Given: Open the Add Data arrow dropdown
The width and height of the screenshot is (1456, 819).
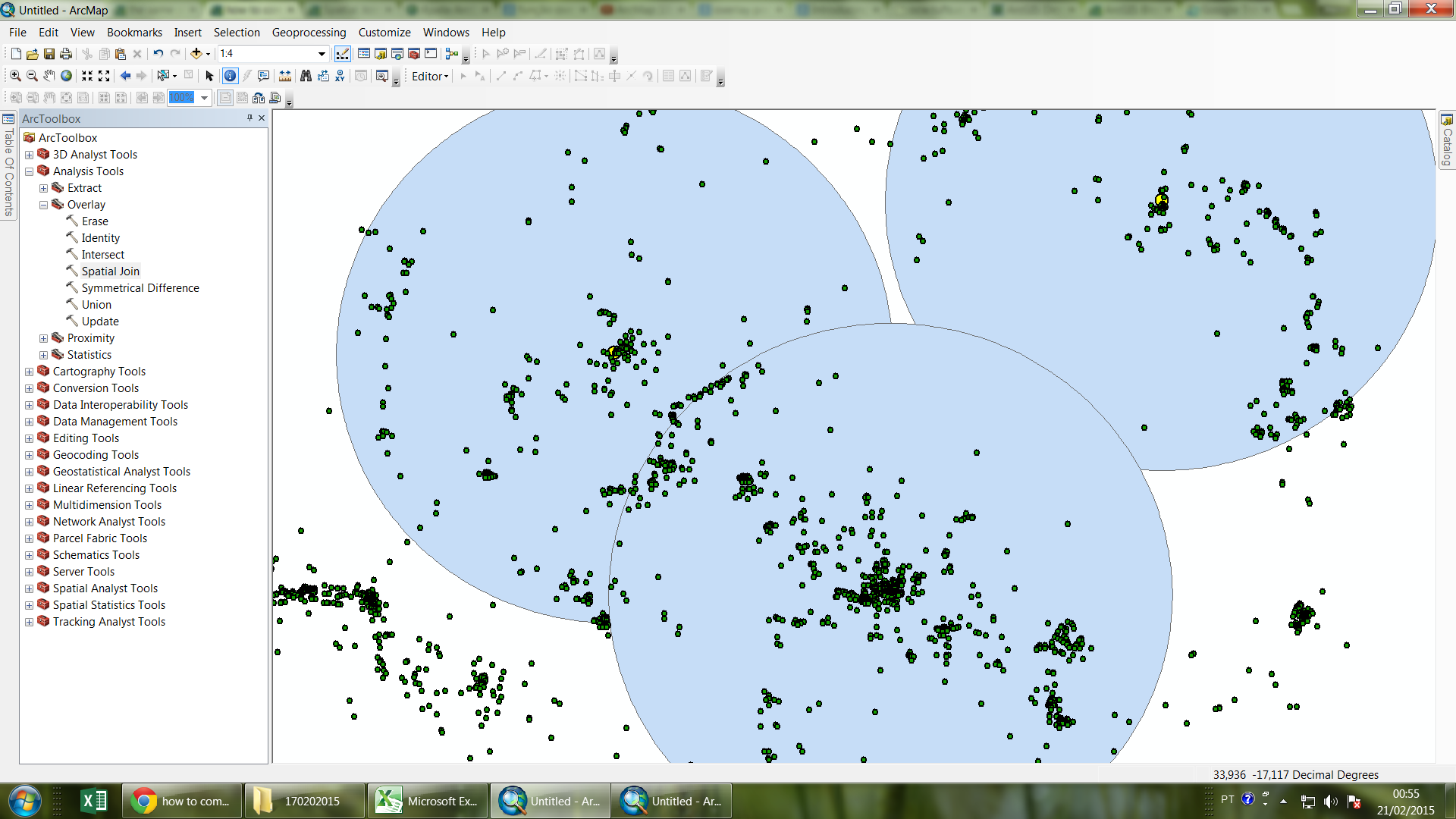Looking at the screenshot, I should click(208, 54).
